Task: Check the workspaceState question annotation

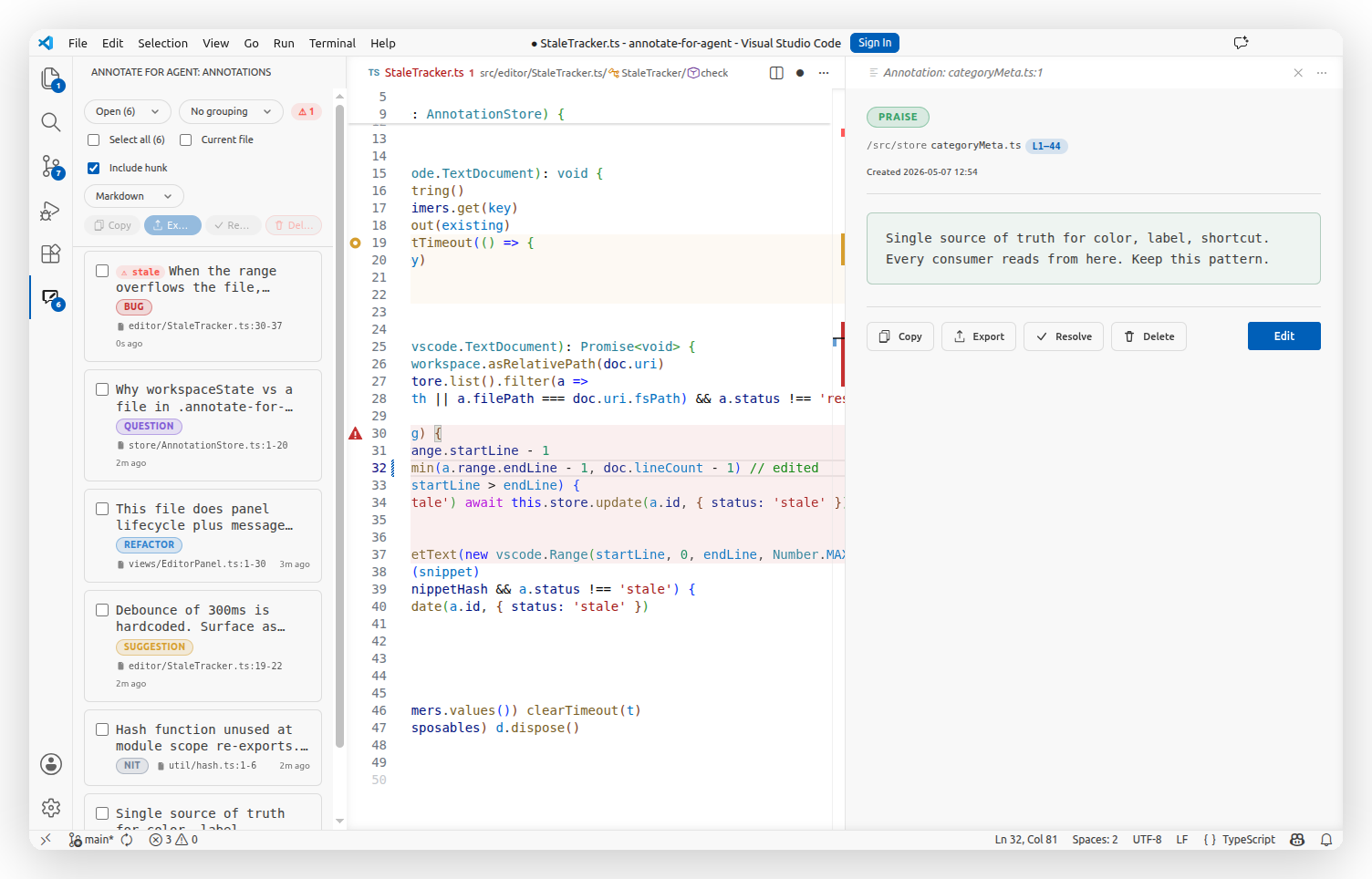Action: [x=102, y=389]
